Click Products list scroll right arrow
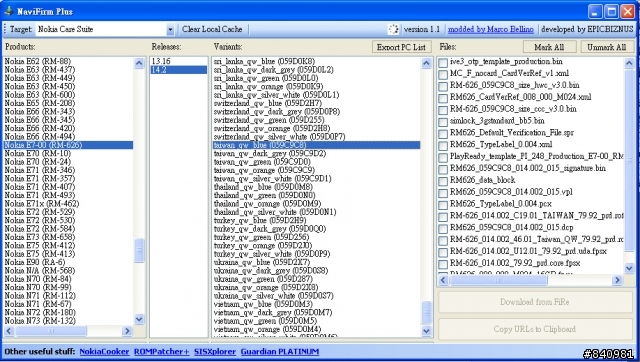The width and height of the screenshot is (640, 362). (x=127, y=331)
